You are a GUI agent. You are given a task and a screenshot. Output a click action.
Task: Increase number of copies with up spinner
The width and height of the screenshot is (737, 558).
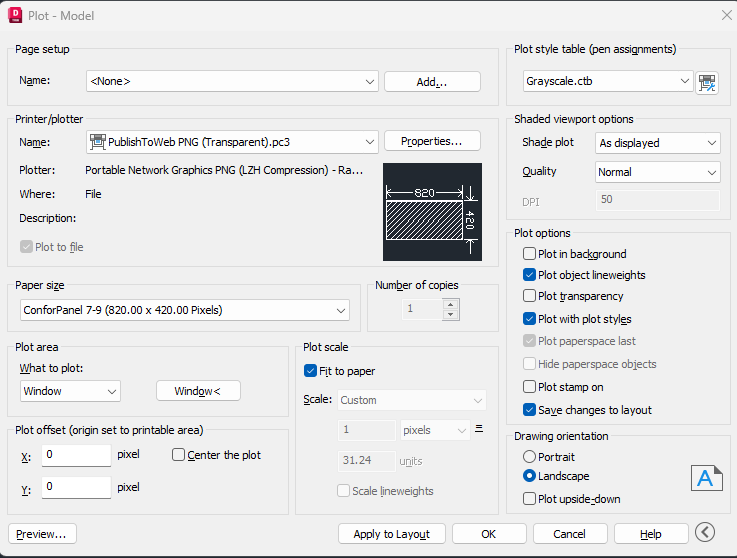(451, 305)
